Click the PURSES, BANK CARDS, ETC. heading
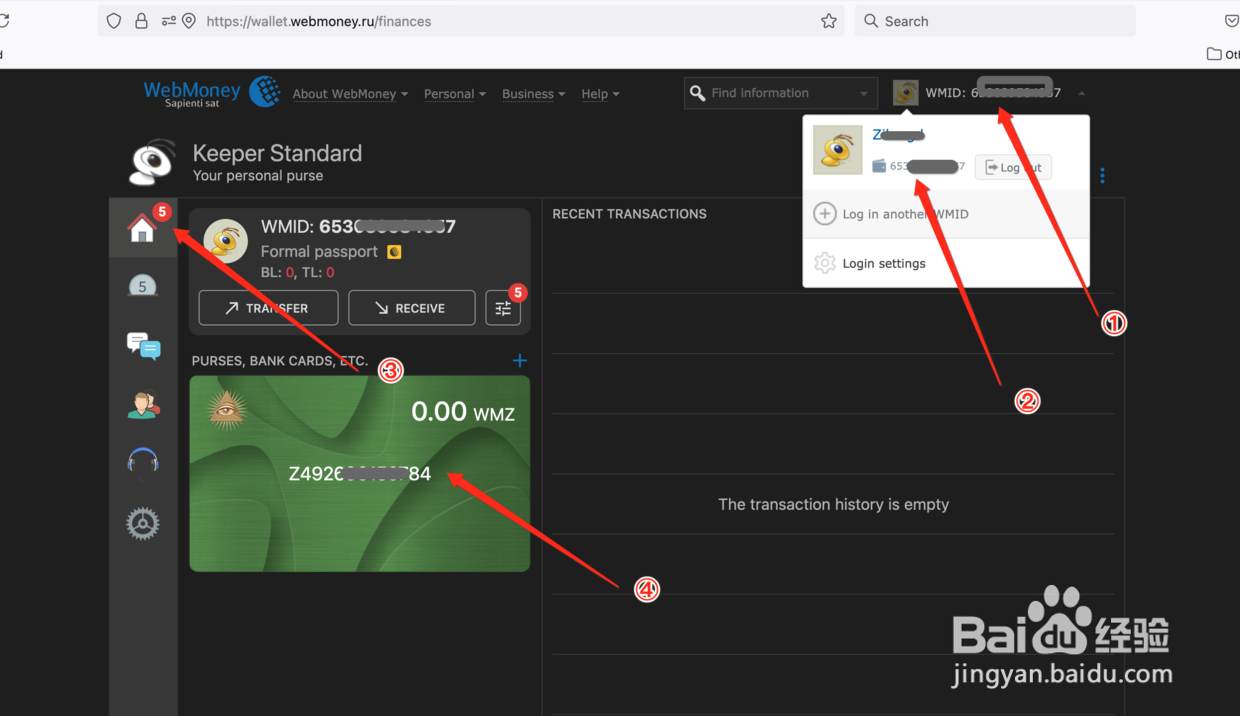This screenshot has height=716, width=1240. (280, 361)
